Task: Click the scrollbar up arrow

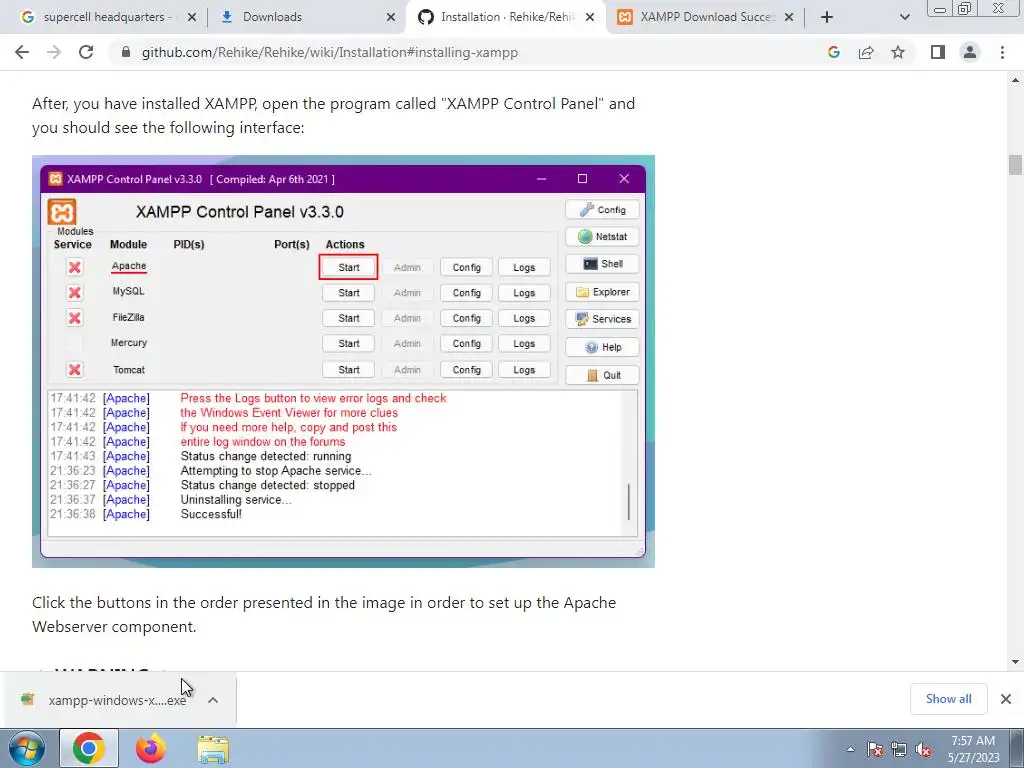Action: pyautogui.click(x=1015, y=80)
